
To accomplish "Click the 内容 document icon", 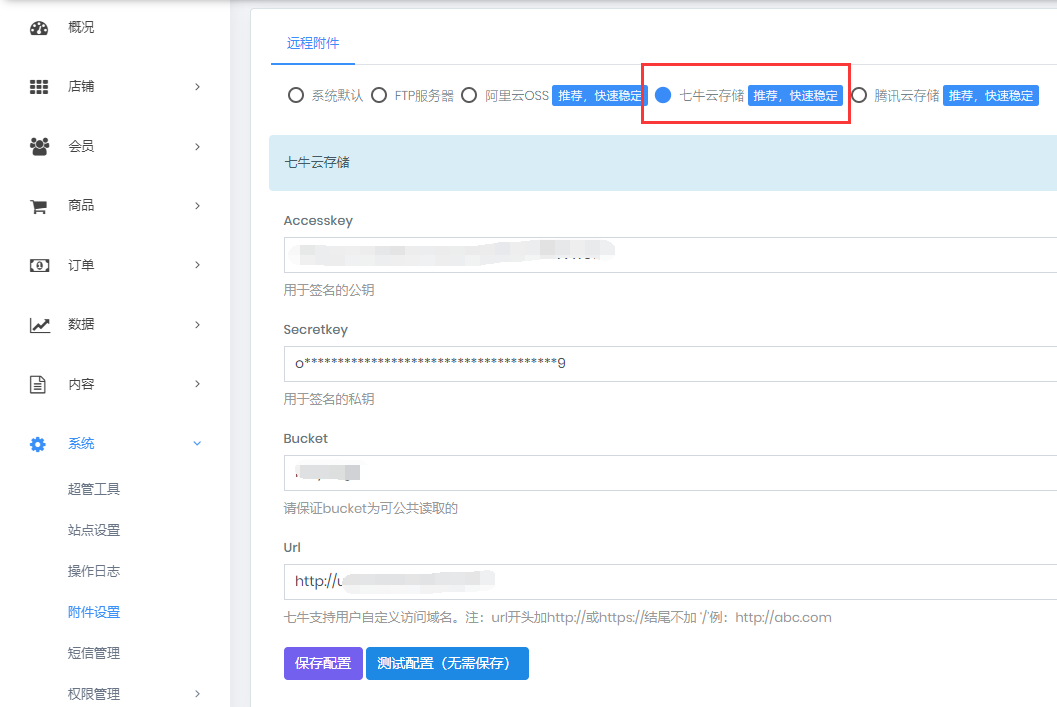I will (38, 384).
